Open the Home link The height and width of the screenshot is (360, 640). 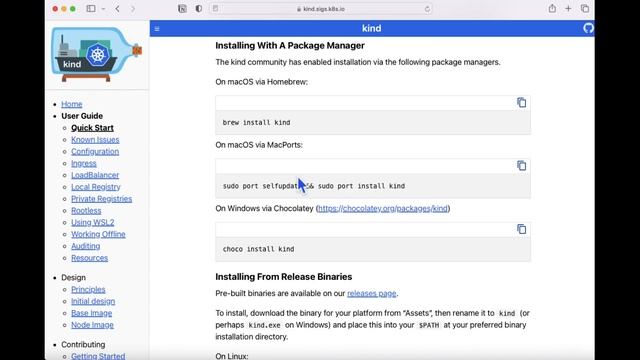tap(72, 104)
